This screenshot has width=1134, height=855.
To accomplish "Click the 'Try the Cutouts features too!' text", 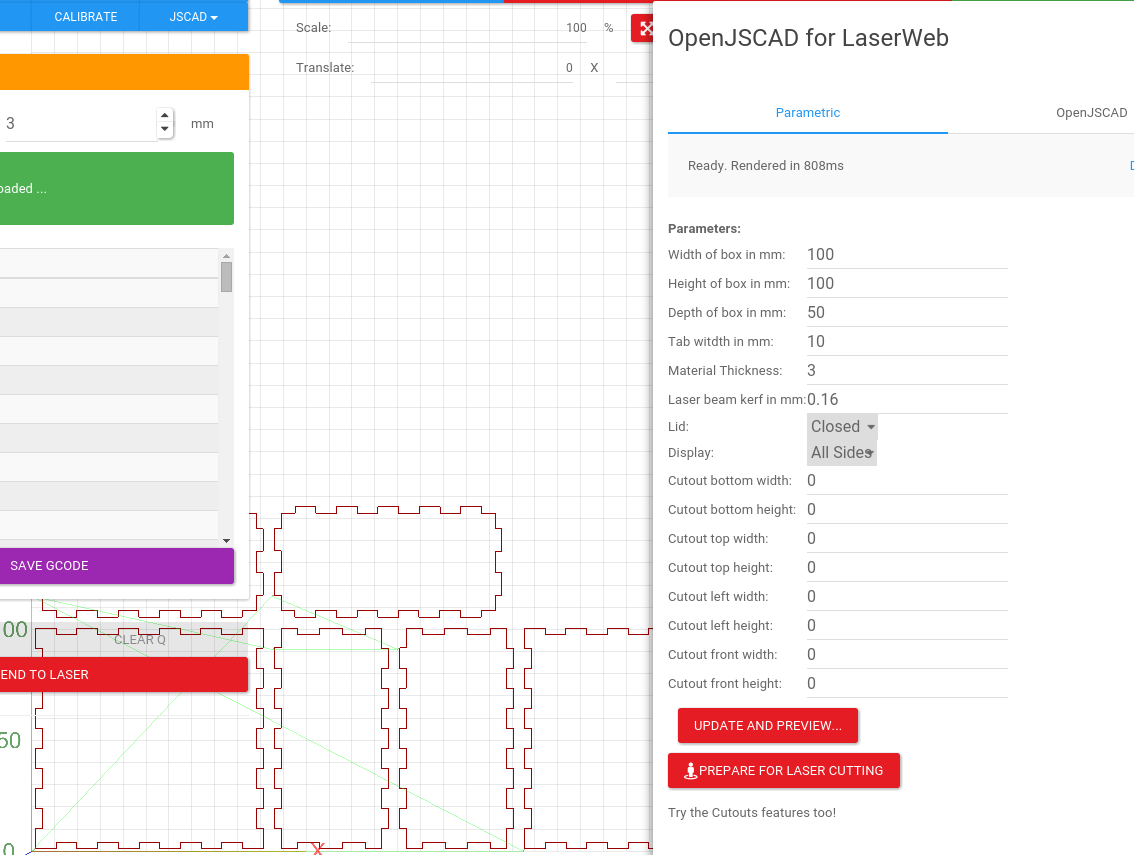I will tap(751, 813).
